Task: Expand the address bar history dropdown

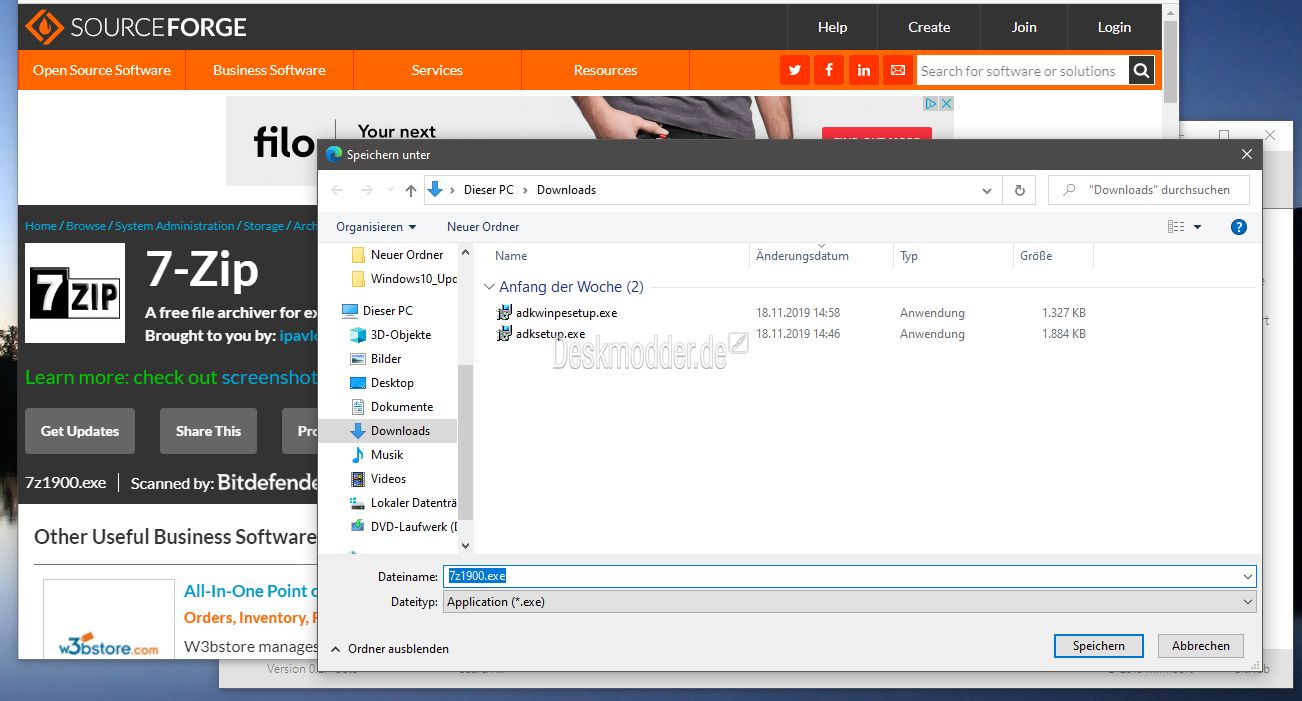Action: point(987,190)
